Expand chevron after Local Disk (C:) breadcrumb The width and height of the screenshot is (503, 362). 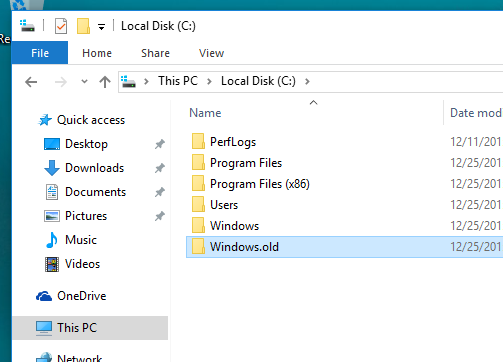(x=307, y=81)
